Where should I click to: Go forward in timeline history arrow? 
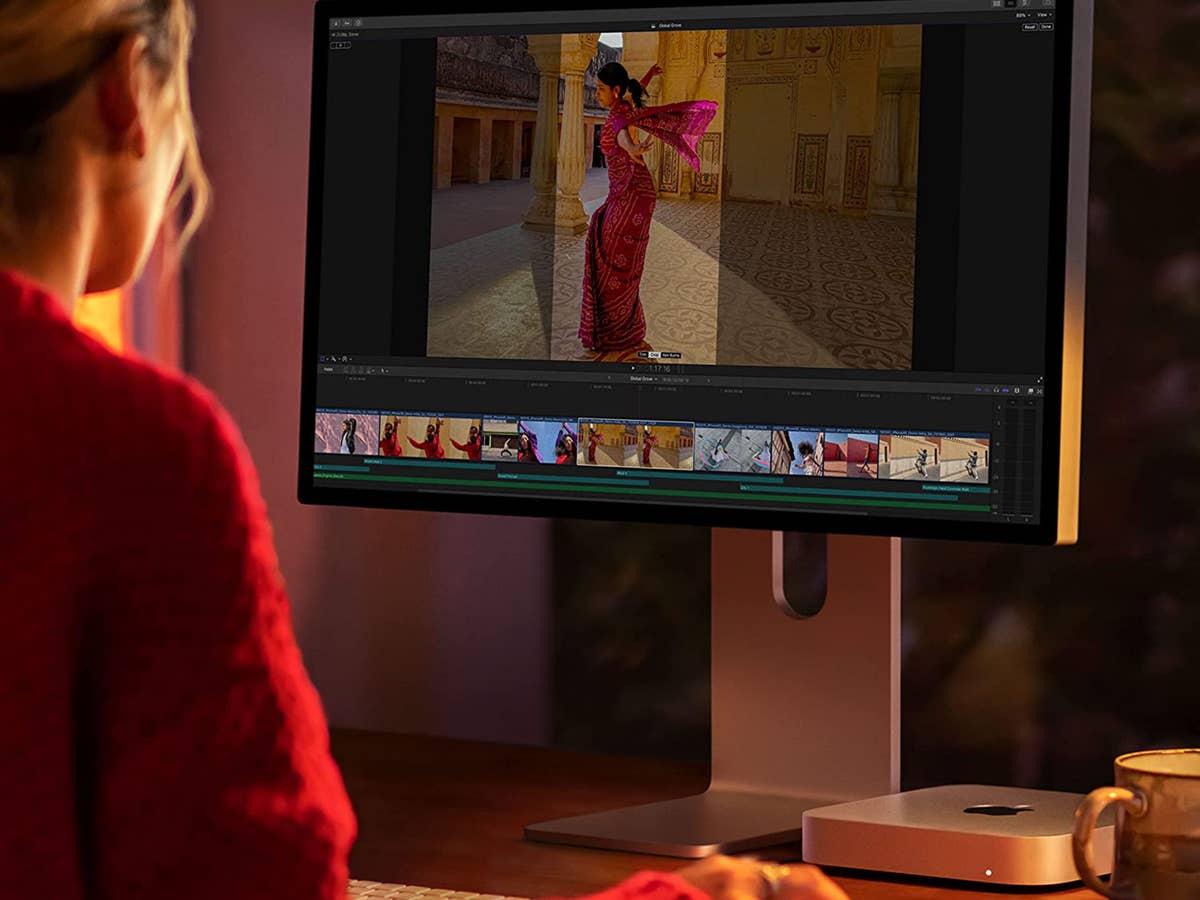pyautogui.click(x=708, y=379)
